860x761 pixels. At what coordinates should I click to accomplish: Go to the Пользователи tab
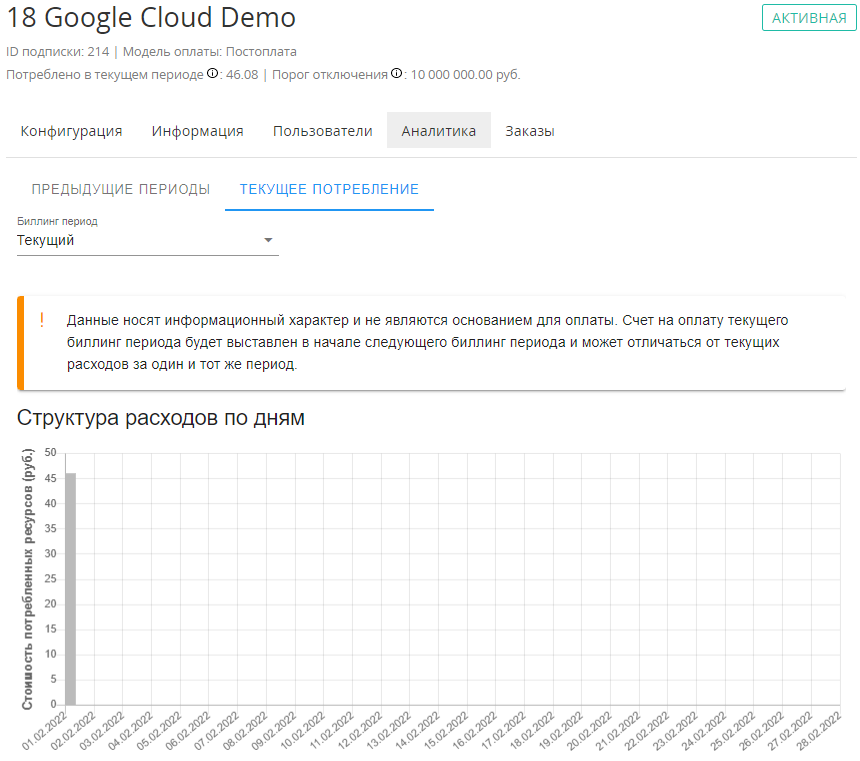pyautogui.click(x=322, y=131)
